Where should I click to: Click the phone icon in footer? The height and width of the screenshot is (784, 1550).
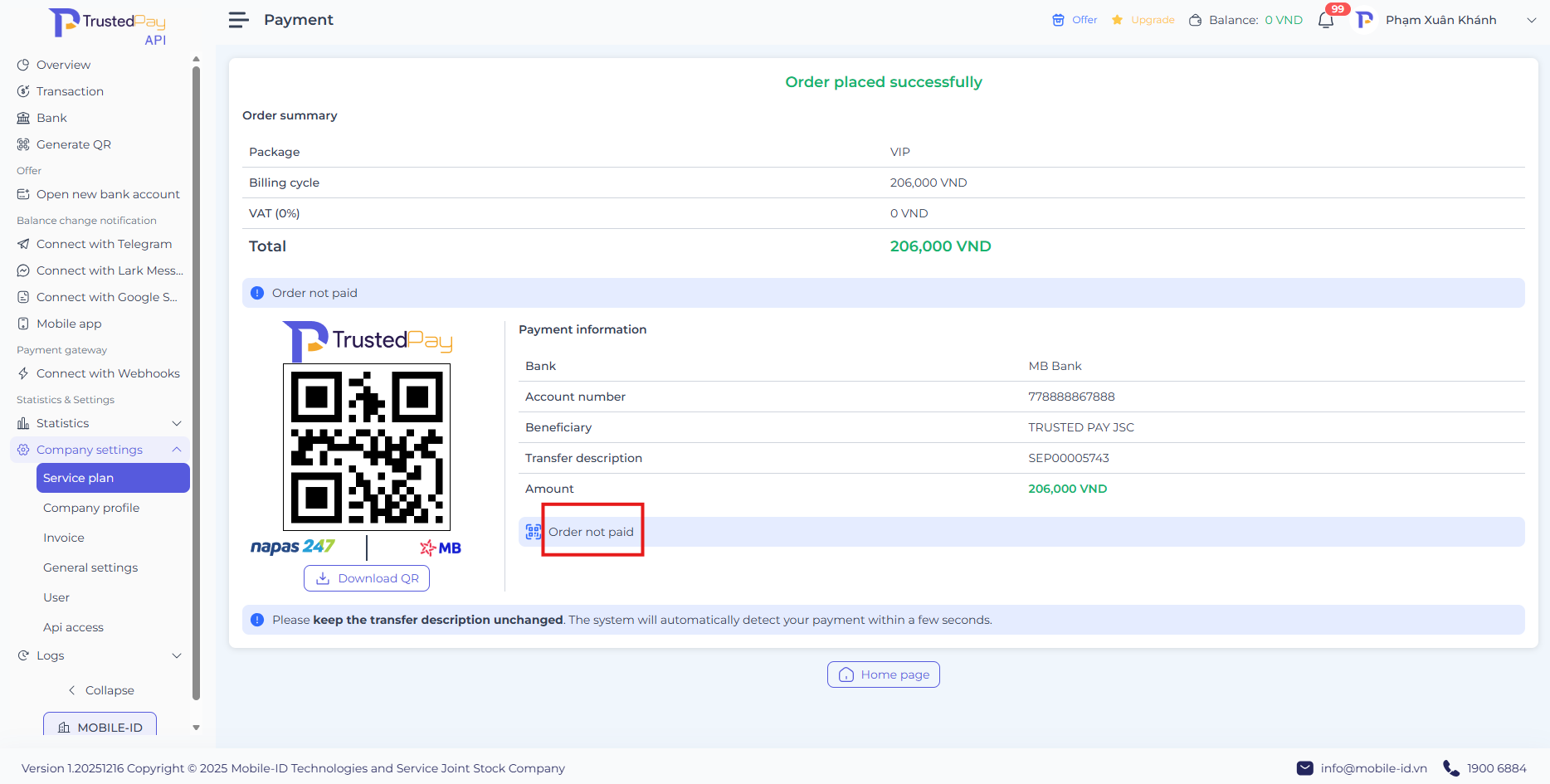pyautogui.click(x=1451, y=768)
